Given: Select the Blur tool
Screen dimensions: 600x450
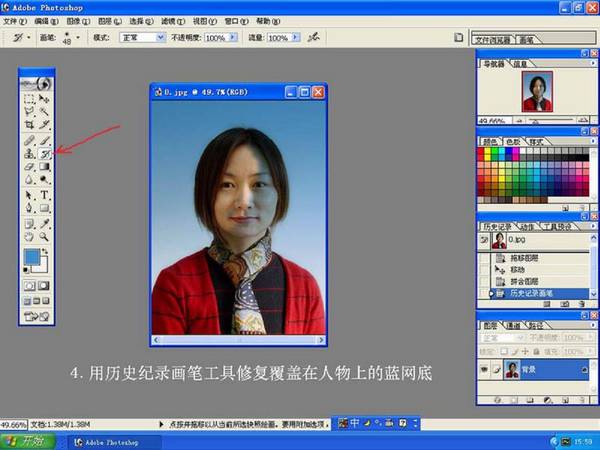Looking at the screenshot, I should (x=29, y=179).
